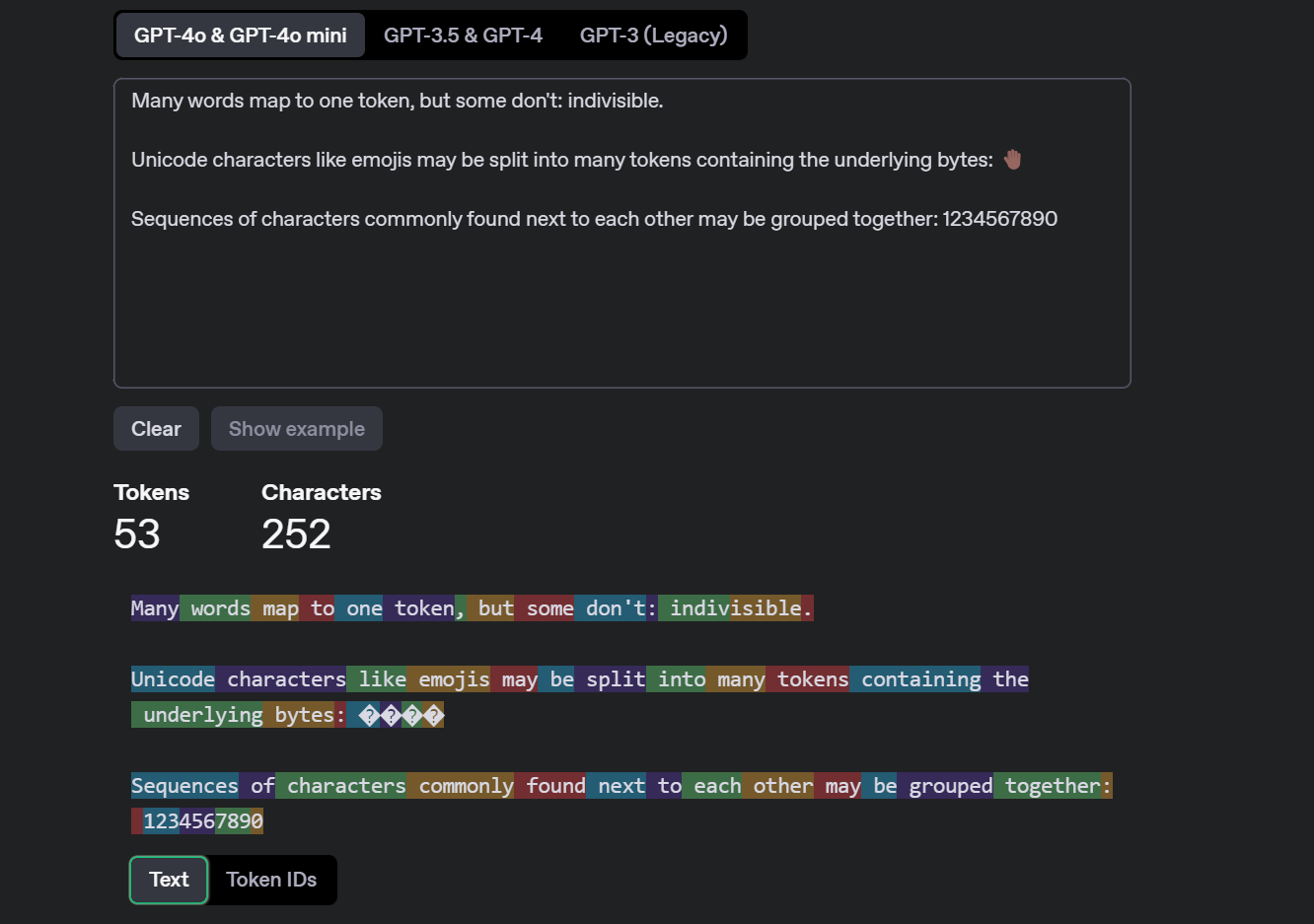1314x924 pixels.
Task: Click the Clear button
Action: tap(156, 429)
